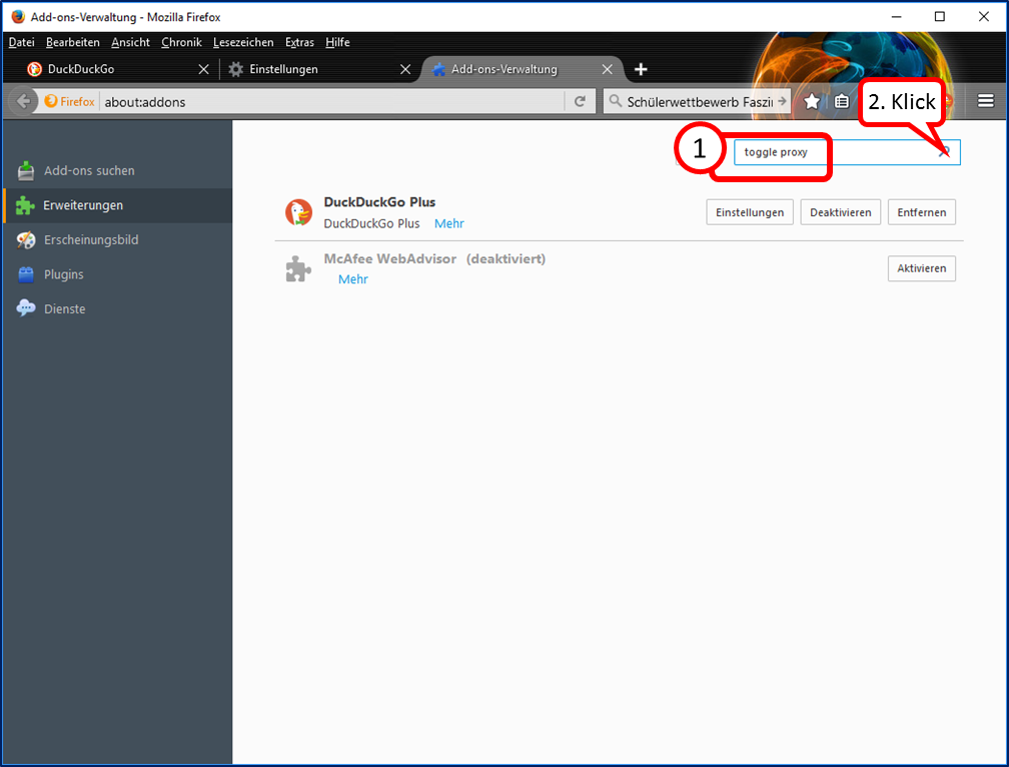Open the hamburger menu
Screen dimensions: 1009x767
tap(985, 101)
